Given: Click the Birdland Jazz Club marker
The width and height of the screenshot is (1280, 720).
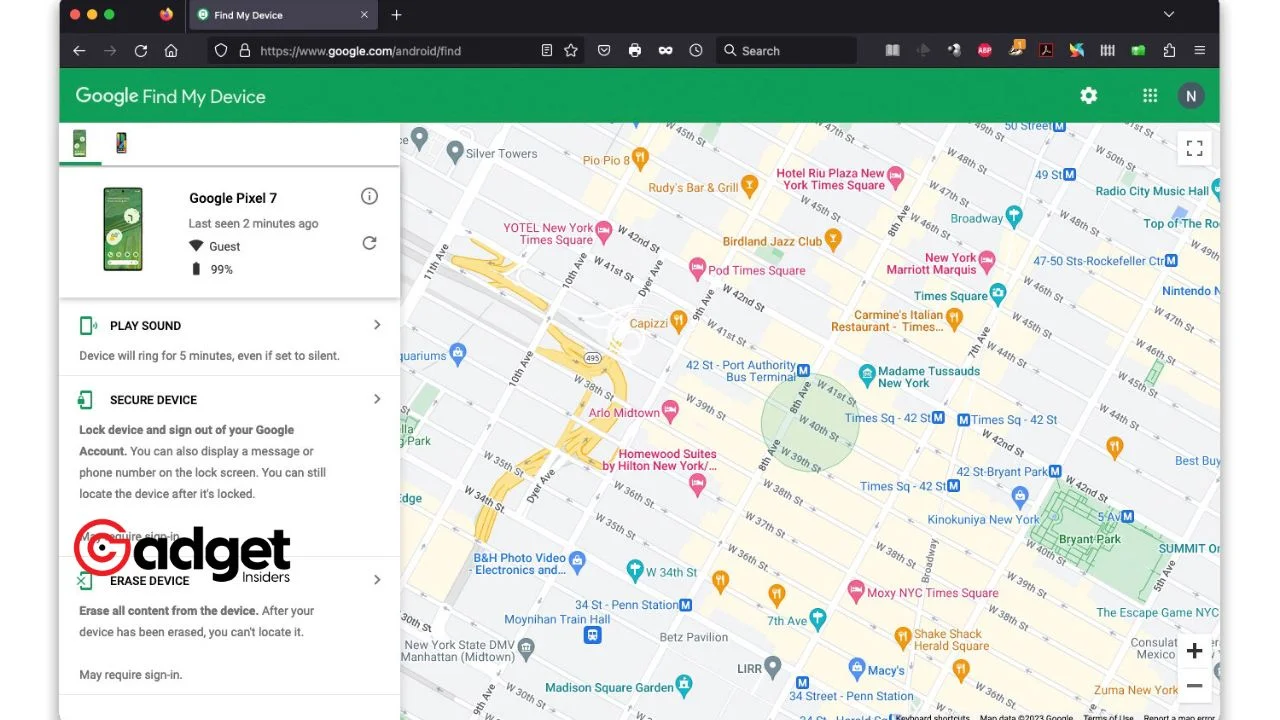Looking at the screenshot, I should pos(833,239).
